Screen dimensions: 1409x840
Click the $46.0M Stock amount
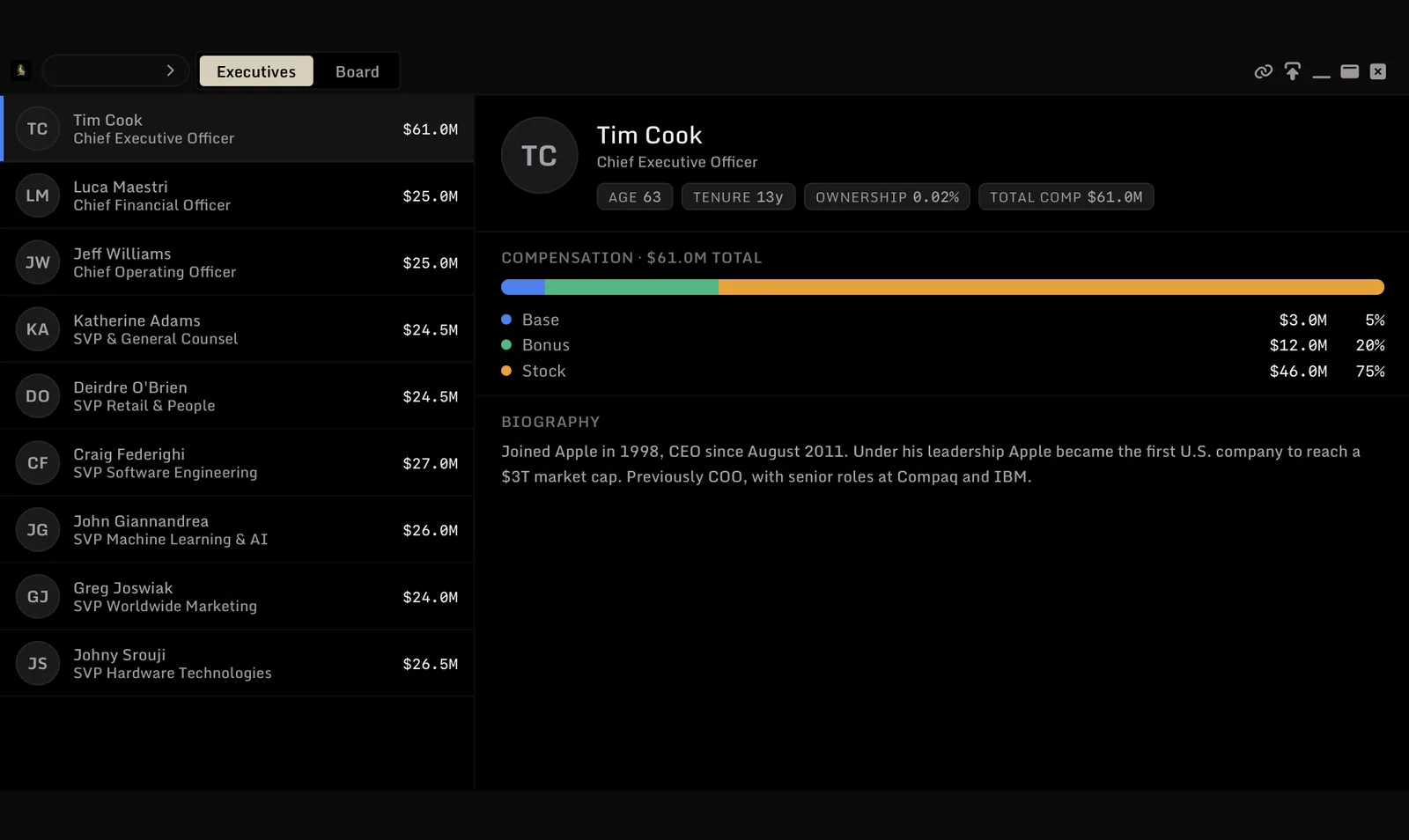(x=1298, y=371)
